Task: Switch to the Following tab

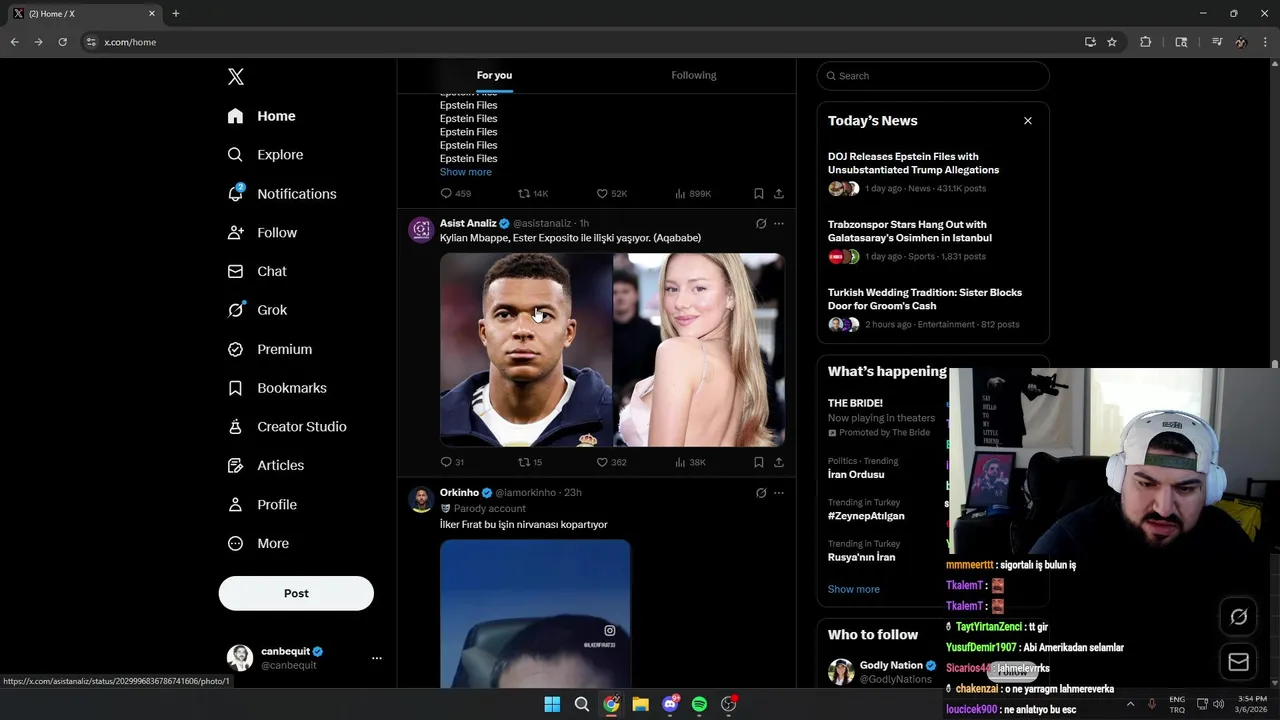Action: (x=694, y=76)
